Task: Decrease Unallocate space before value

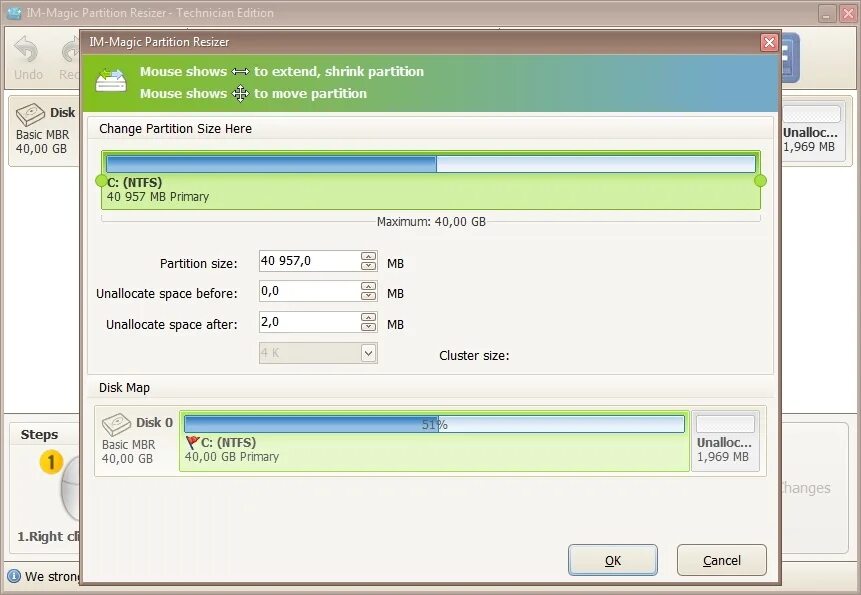Action: (x=368, y=296)
